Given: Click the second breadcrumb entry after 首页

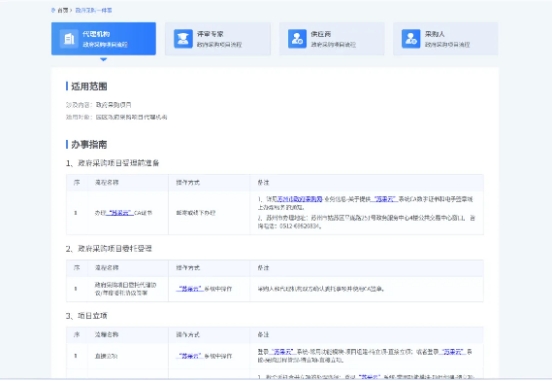Looking at the screenshot, I should (94, 10).
